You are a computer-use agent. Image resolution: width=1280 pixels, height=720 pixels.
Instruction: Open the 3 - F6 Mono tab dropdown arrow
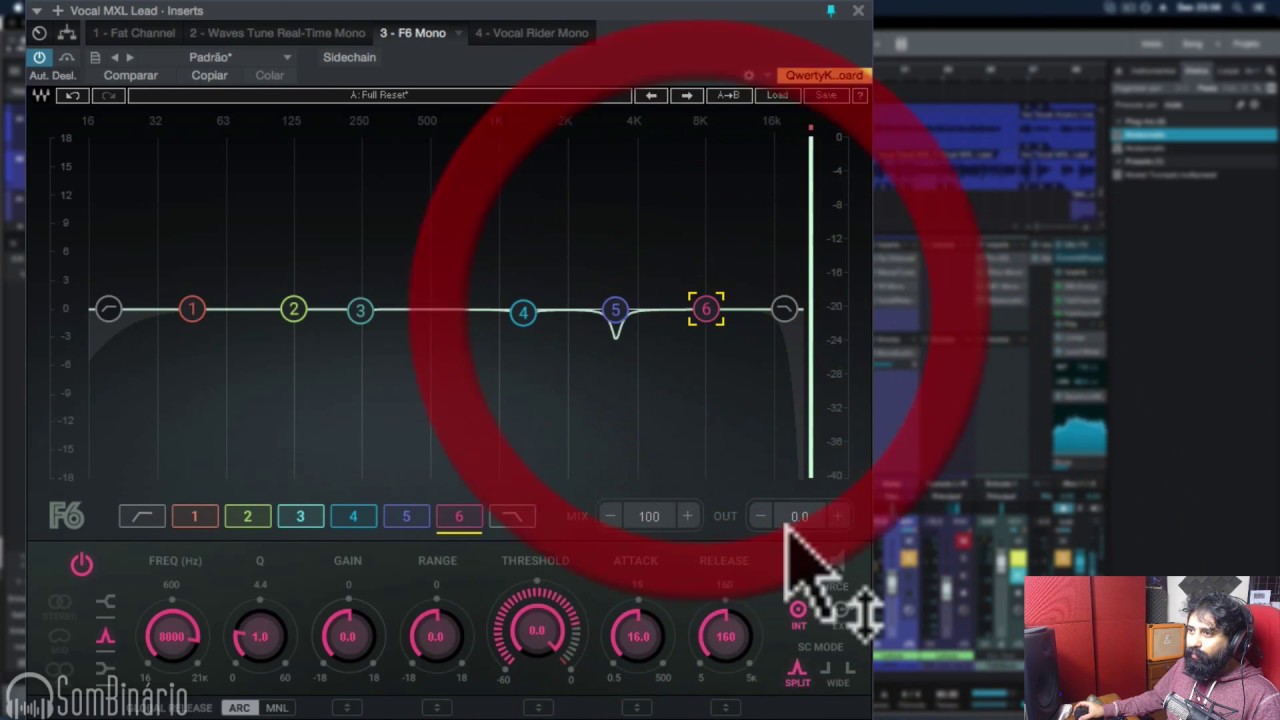coord(459,34)
